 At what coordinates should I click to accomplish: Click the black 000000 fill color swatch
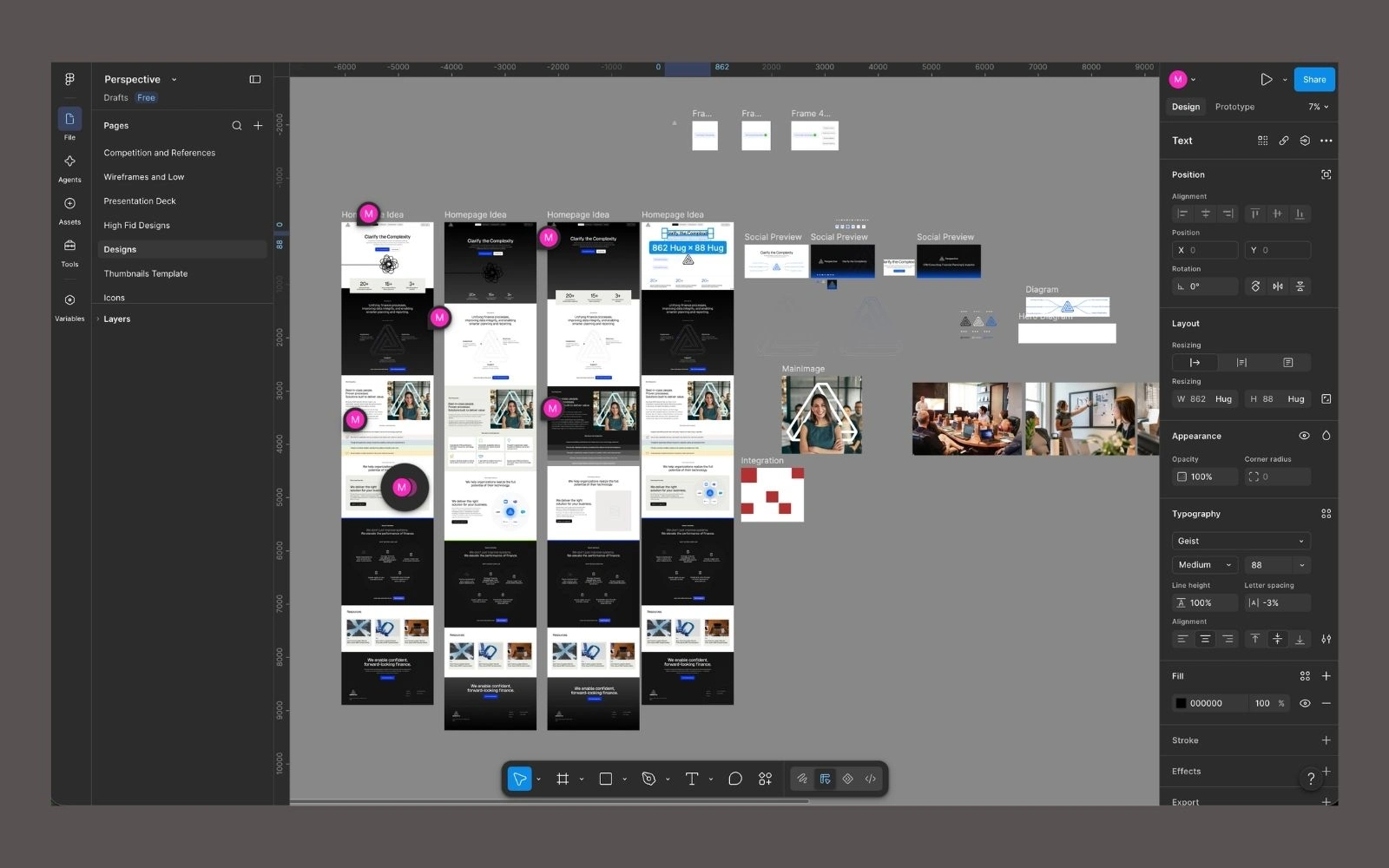(1181, 703)
